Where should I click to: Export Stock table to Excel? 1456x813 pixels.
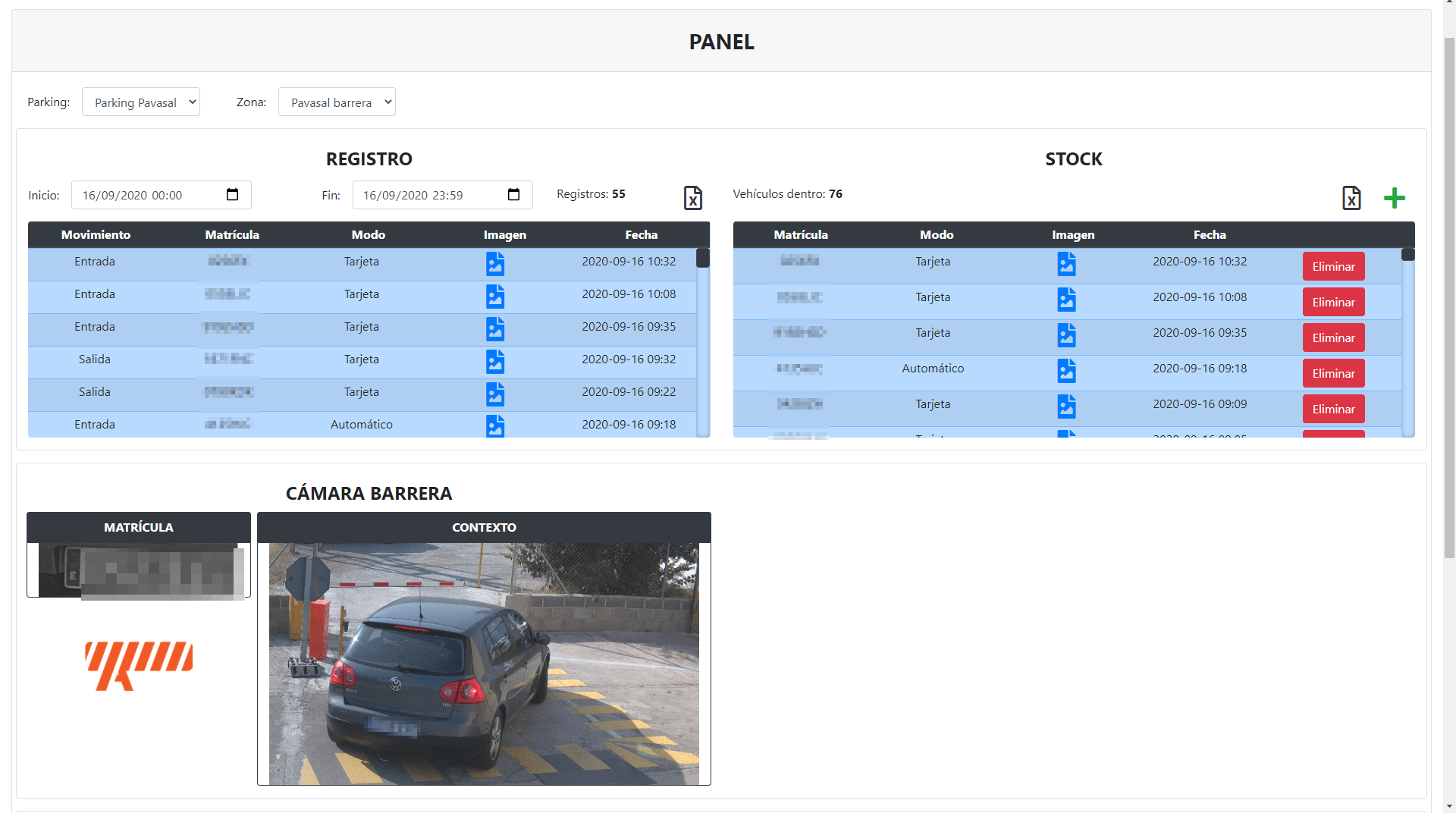tap(1351, 198)
